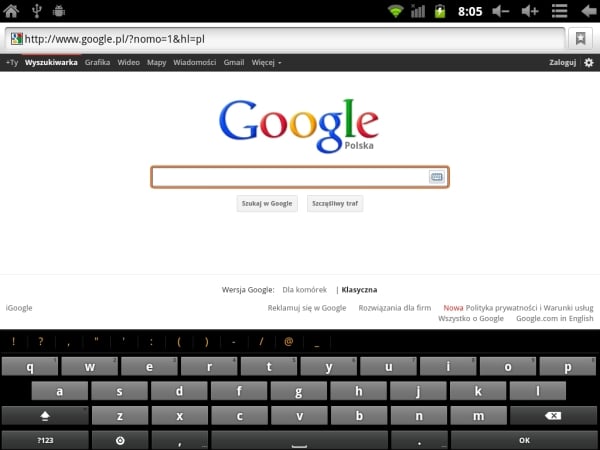Select the Wyszukiwarka tab

click(51, 62)
